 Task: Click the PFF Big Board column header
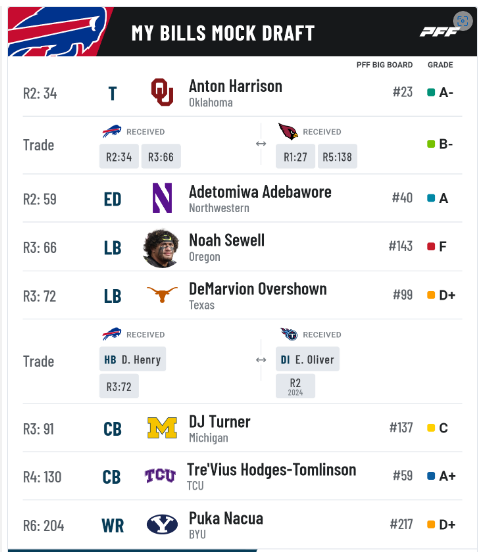(384, 65)
